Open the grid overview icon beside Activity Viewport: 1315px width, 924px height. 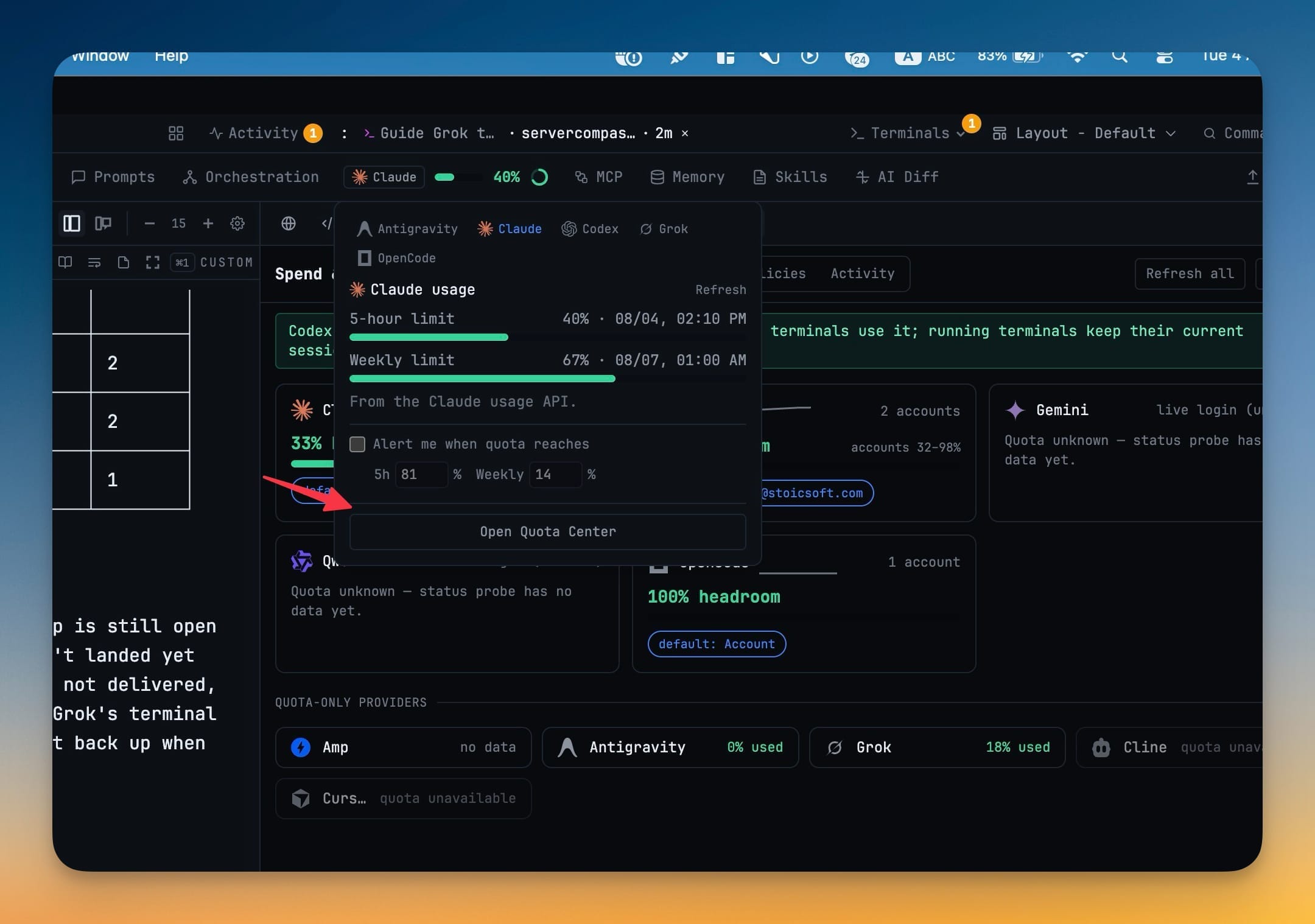tap(176, 133)
